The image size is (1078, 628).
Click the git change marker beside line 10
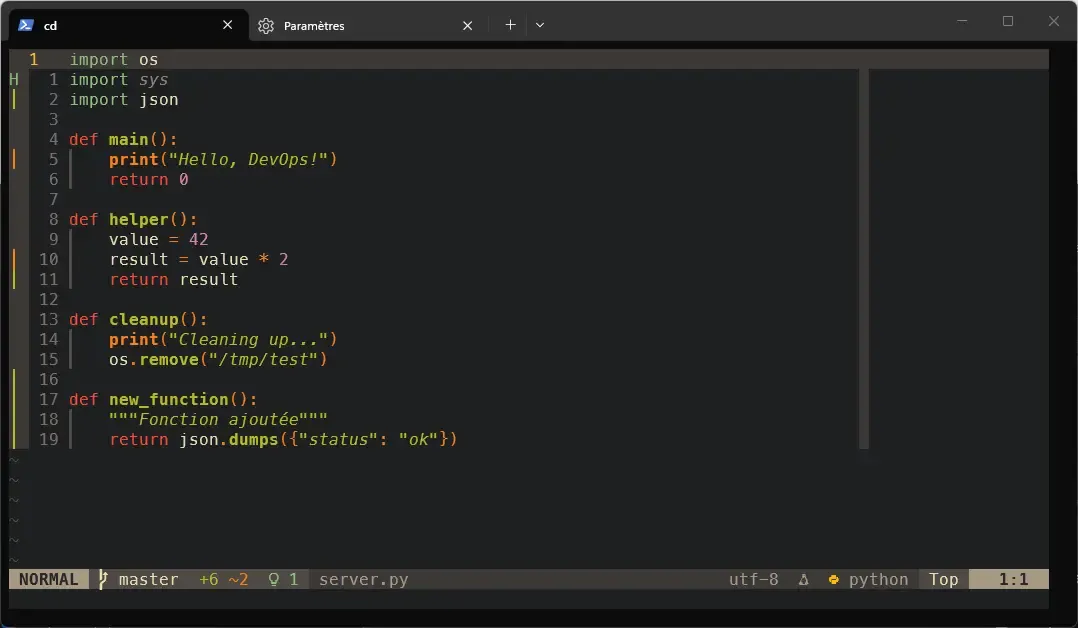click(13, 259)
